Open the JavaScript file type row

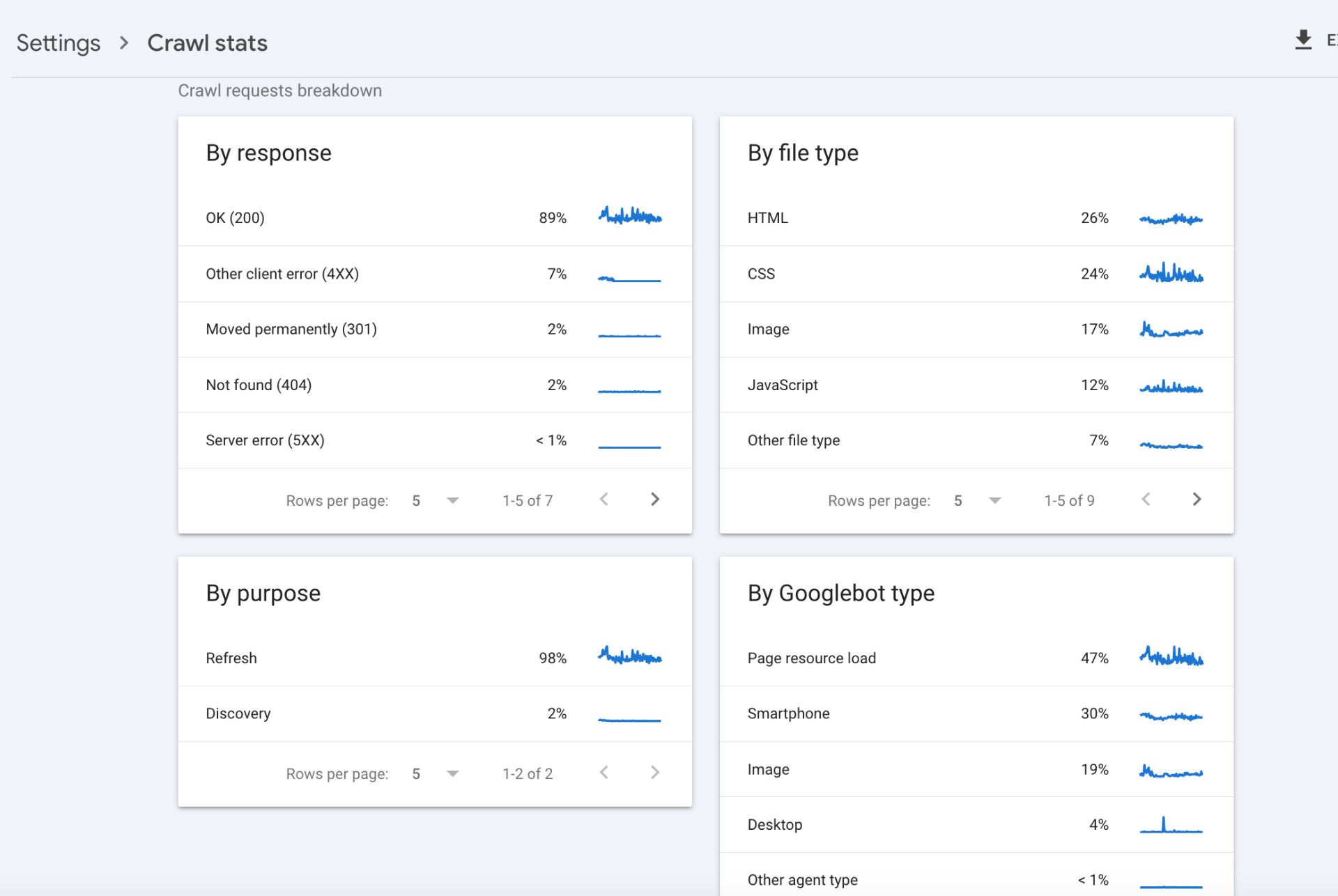(976, 385)
